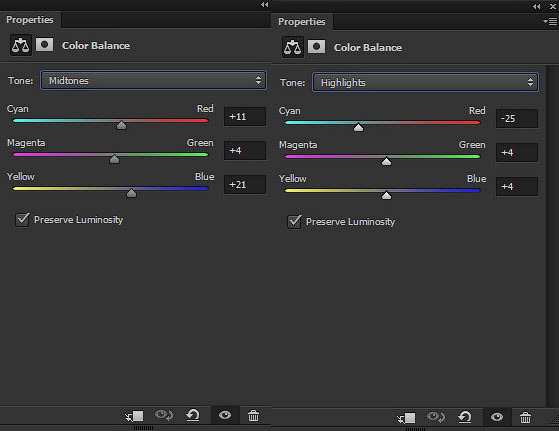The width and height of the screenshot is (559, 431).
Task: Click the layer mask icon in left panel
Action: coord(45,45)
